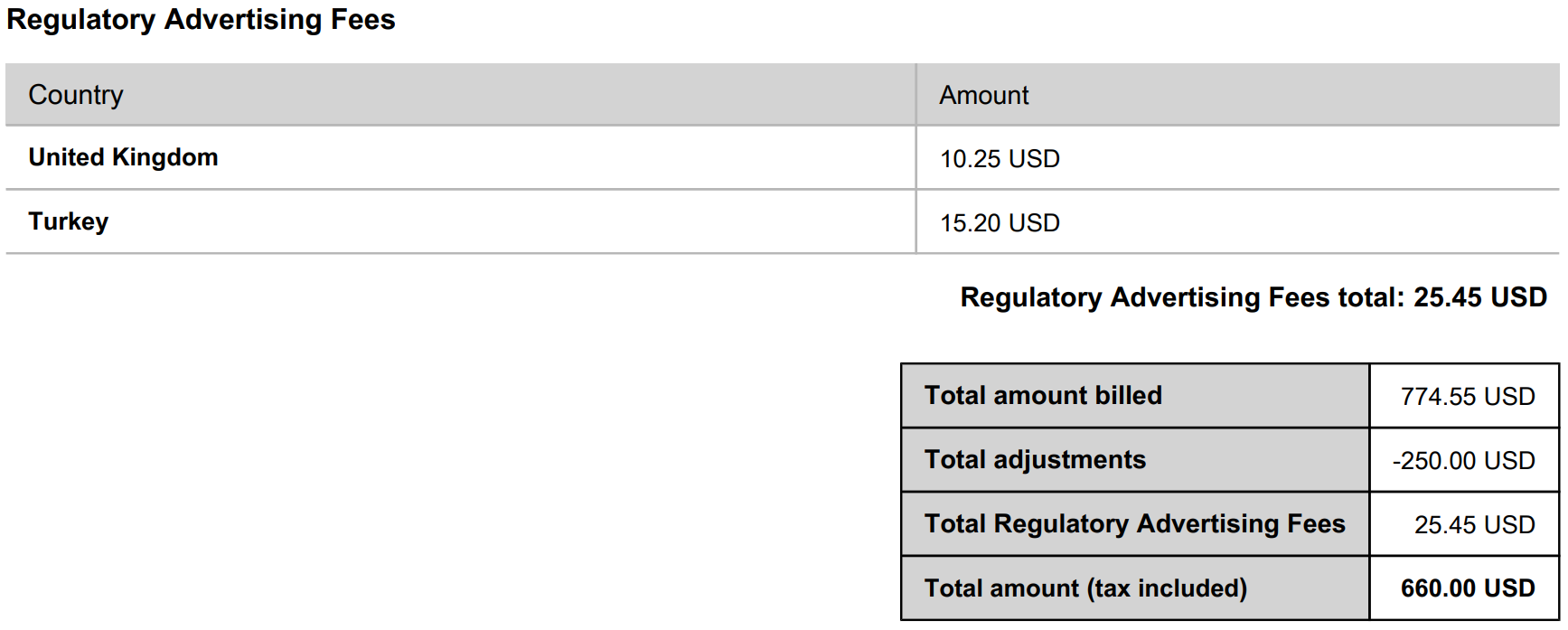Click the Total adjustments label
1568x630 pixels.
tap(1035, 460)
